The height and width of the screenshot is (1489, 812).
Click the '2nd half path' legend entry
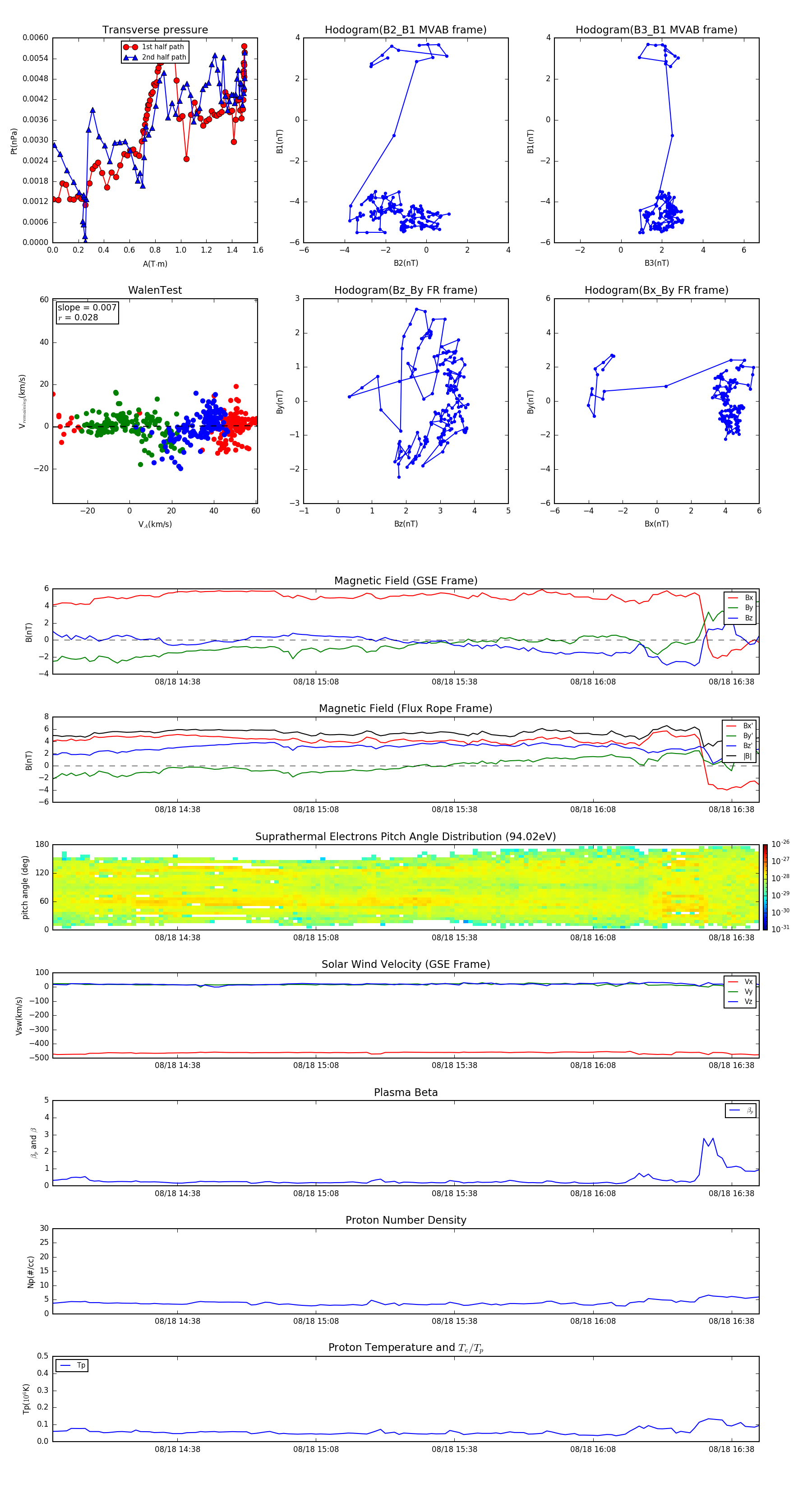[x=155, y=57]
